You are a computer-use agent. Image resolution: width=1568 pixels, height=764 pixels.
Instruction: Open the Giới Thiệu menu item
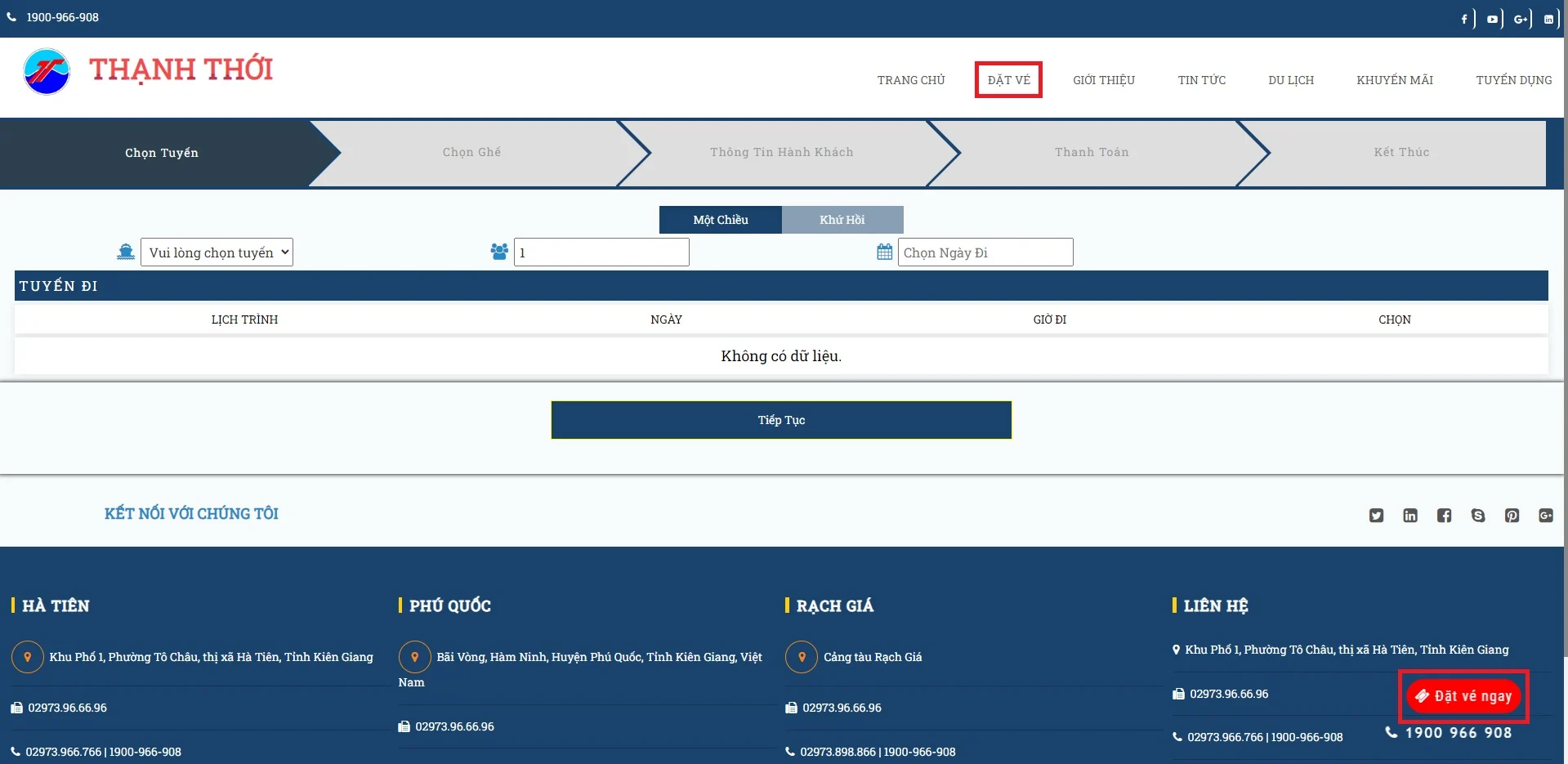point(1104,80)
